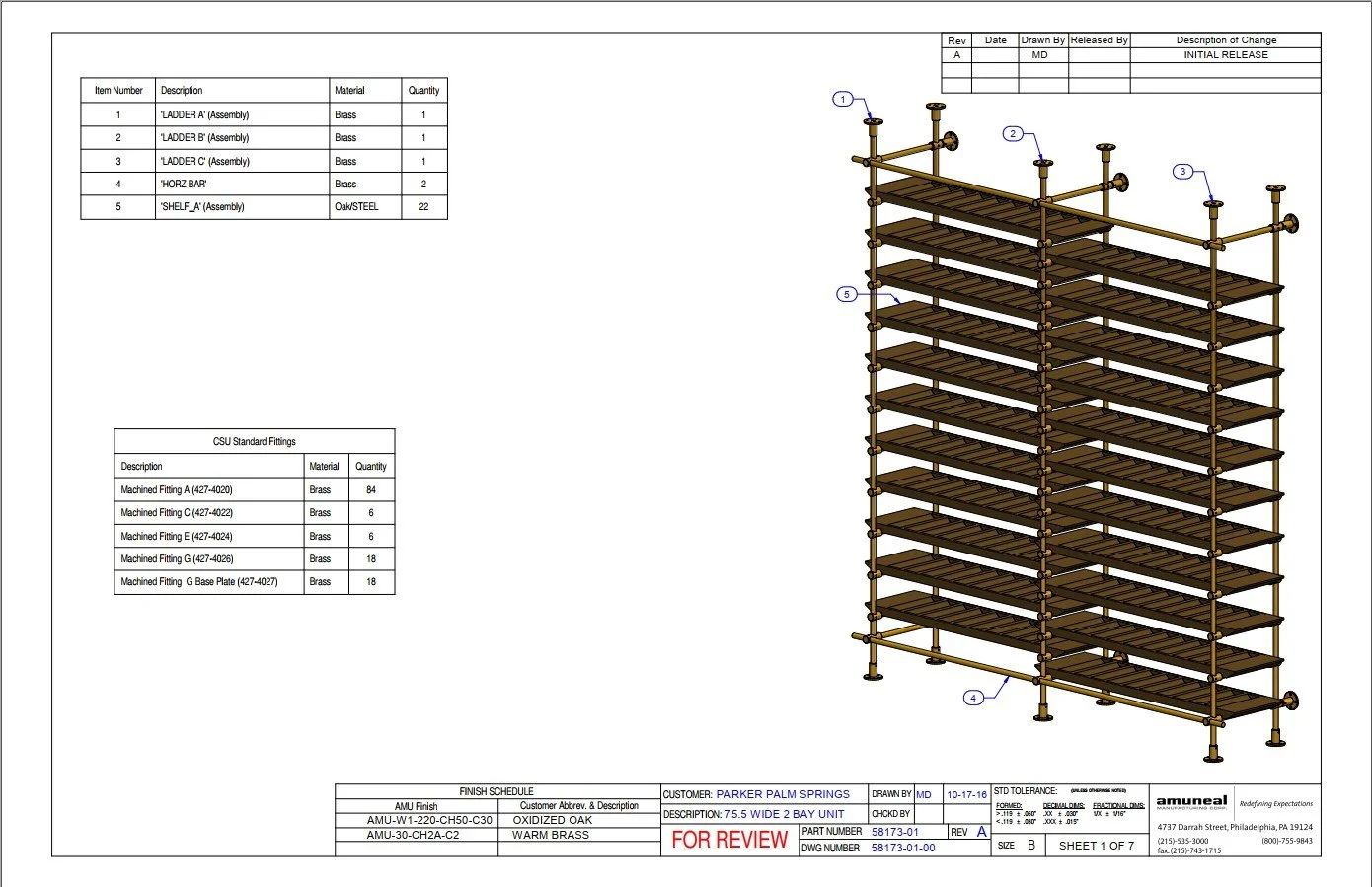Click the 'LADDER C' (Assembly) entry
Screen dimensions: 1372x887
point(204,161)
